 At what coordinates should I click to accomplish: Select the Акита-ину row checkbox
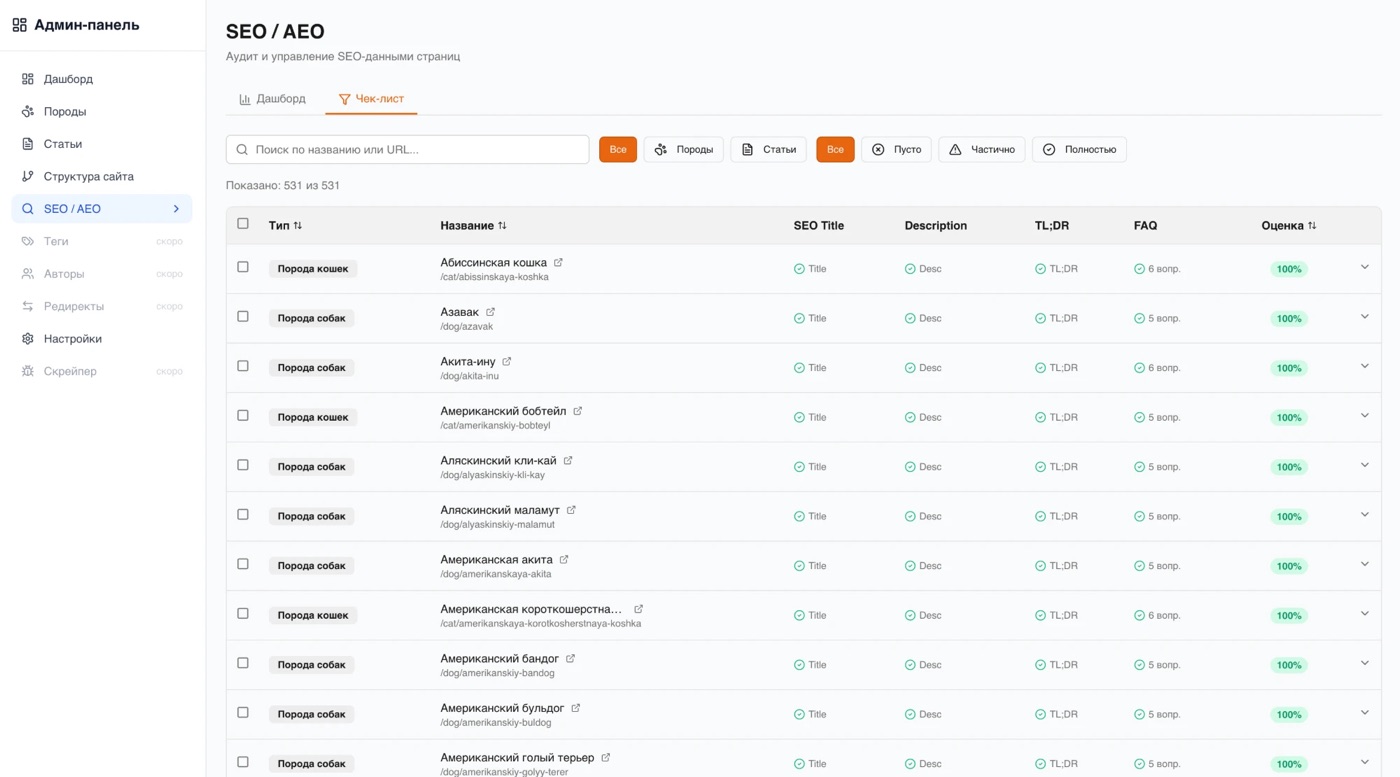click(x=243, y=366)
